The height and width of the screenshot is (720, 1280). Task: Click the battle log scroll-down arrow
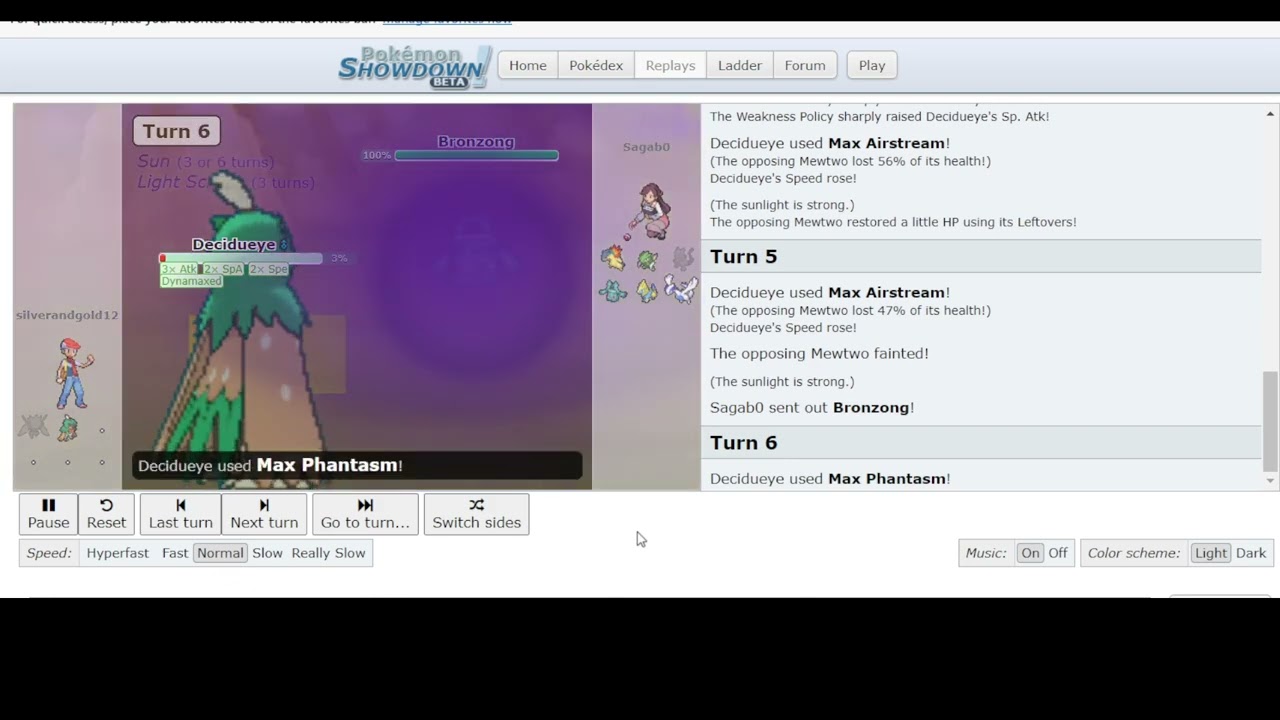[x=1270, y=481]
